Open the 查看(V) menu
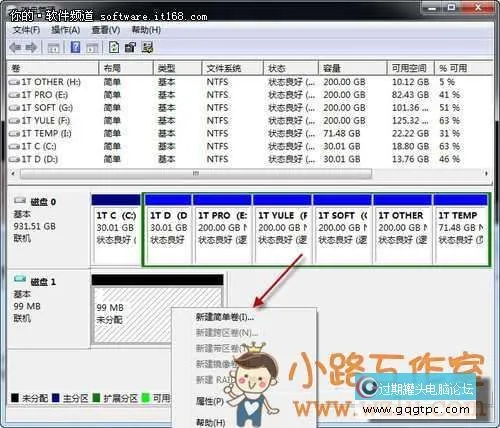 pos(106,30)
